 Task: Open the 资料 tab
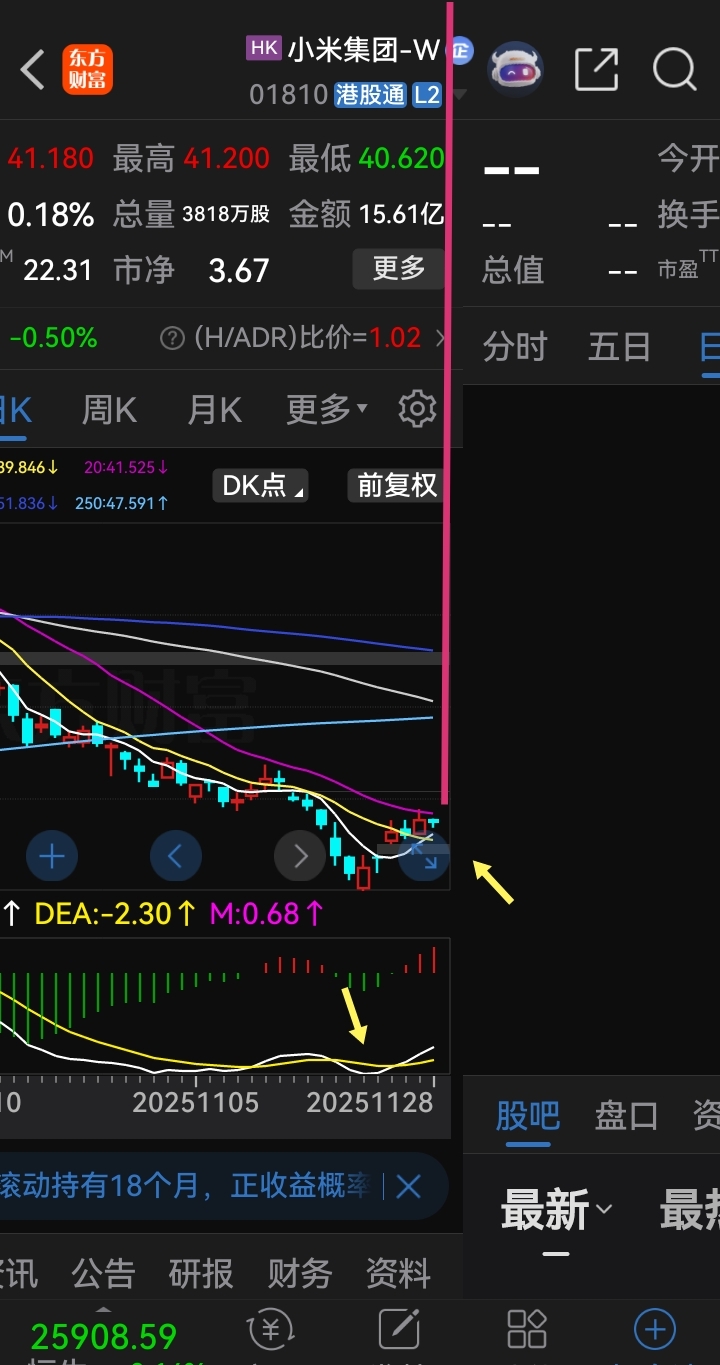coord(398,1274)
